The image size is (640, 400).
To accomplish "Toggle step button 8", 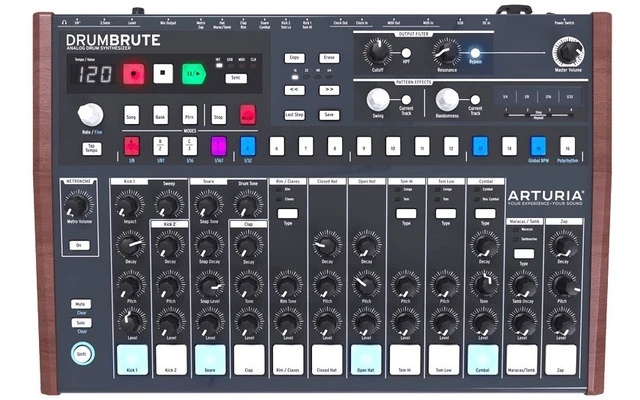I will coord(335,146).
